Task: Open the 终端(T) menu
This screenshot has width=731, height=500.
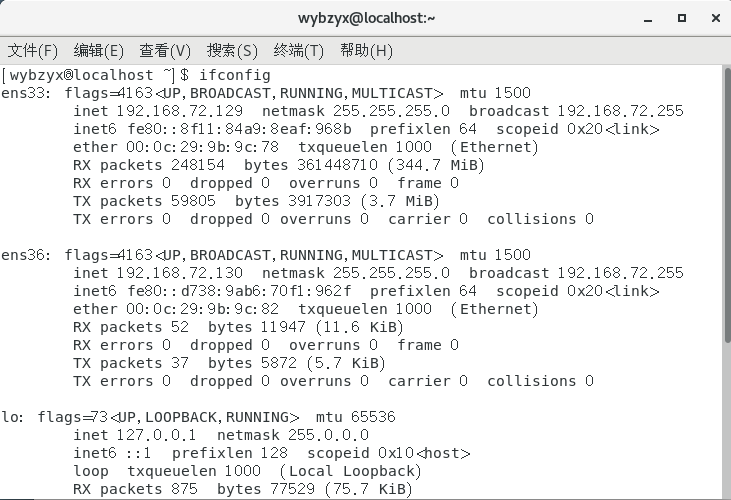Action: [298, 50]
